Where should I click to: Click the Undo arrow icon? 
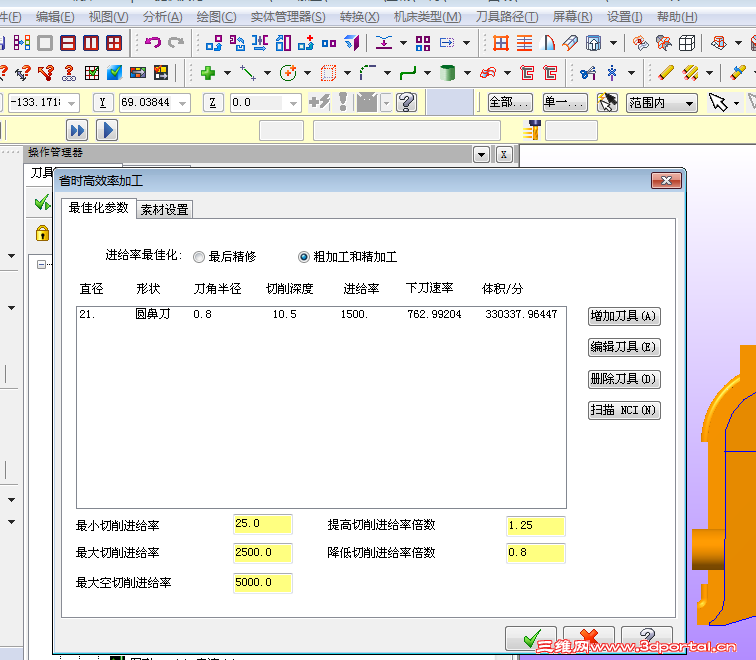[x=153, y=43]
